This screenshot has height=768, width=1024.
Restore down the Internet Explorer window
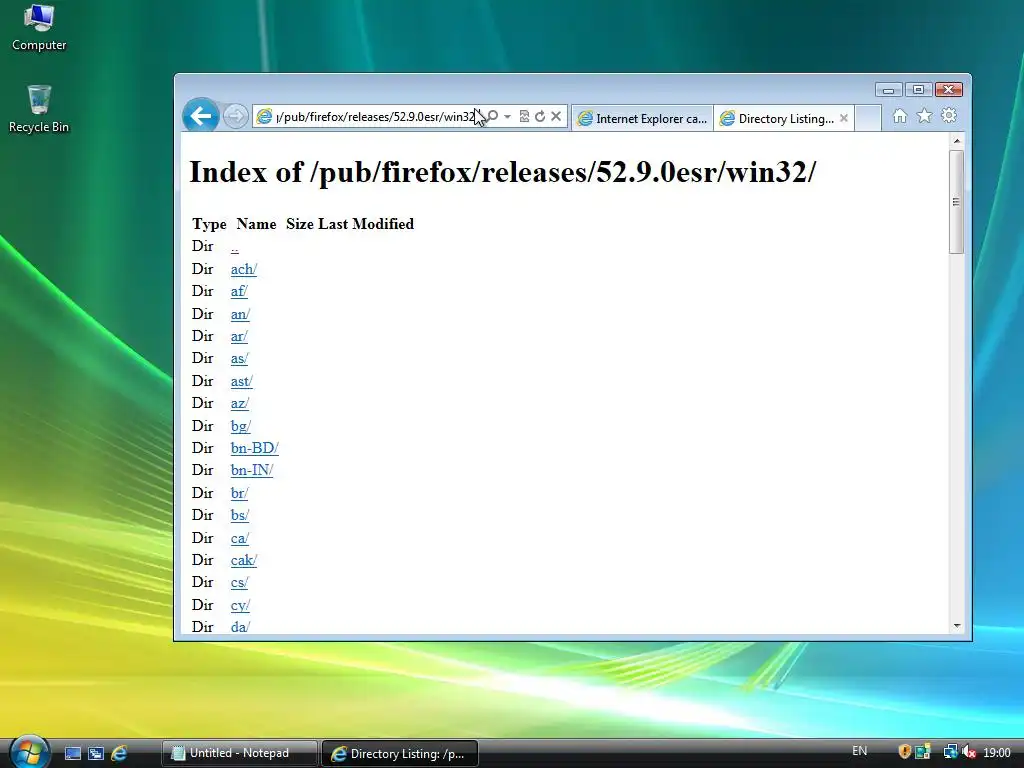918,89
